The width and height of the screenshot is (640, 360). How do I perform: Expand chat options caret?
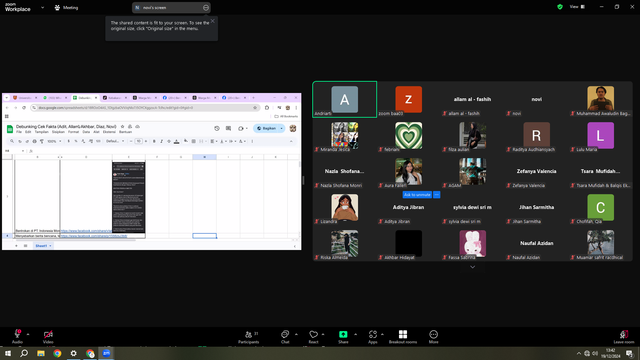click(296, 334)
